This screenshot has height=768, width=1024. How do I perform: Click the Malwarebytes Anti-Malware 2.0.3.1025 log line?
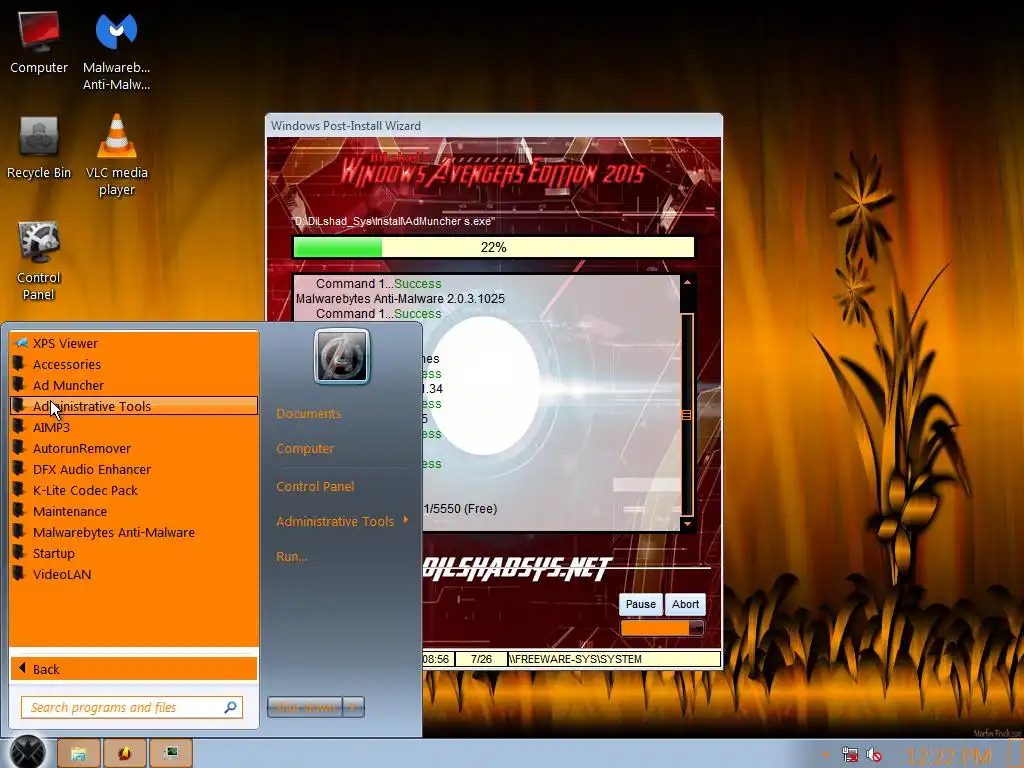[x=400, y=298]
